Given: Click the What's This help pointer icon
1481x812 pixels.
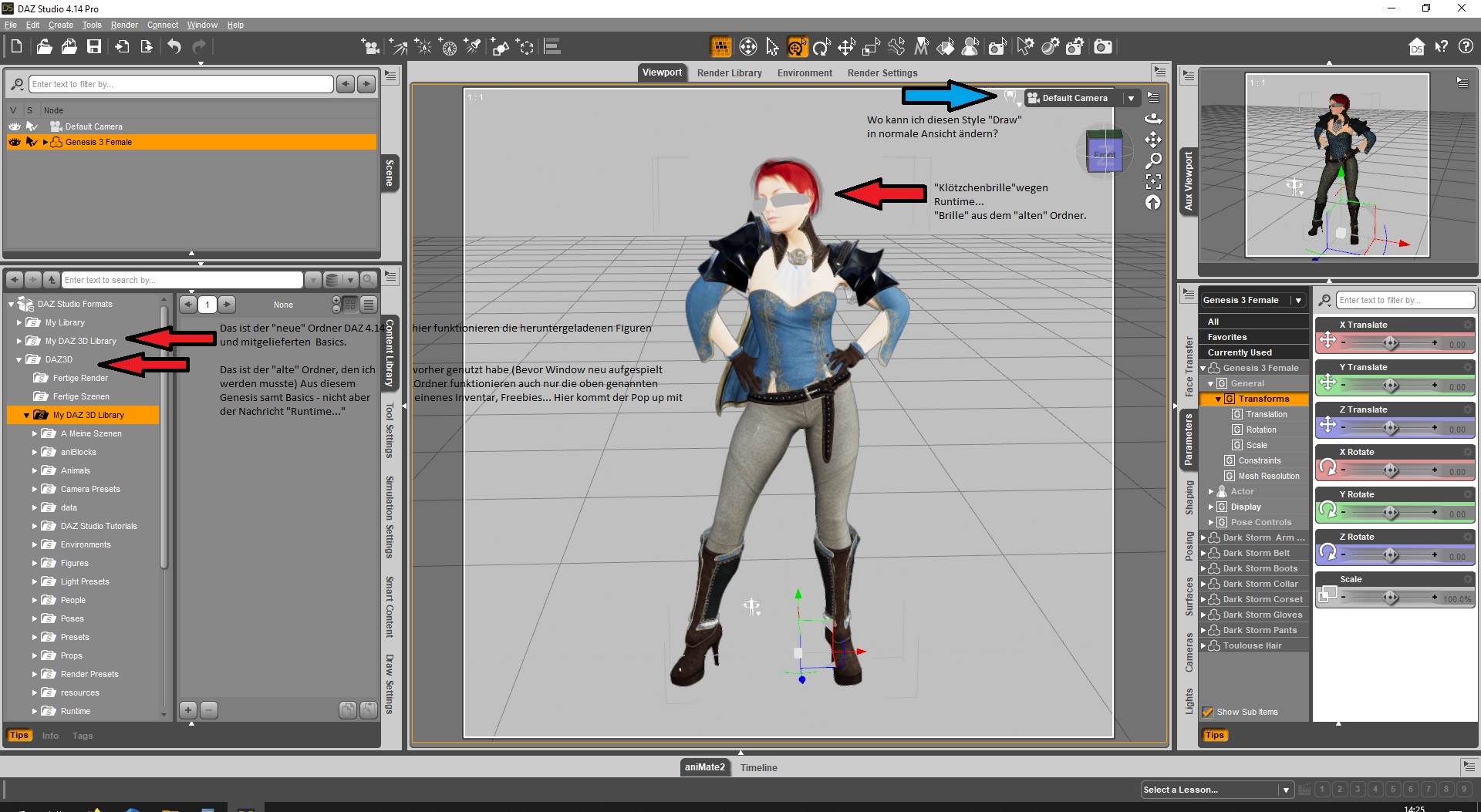Looking at the screenshot, I should point(1442,47).
